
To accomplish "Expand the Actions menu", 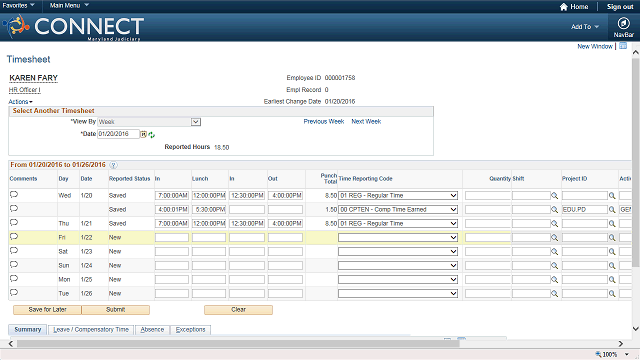I will point(20,102).
